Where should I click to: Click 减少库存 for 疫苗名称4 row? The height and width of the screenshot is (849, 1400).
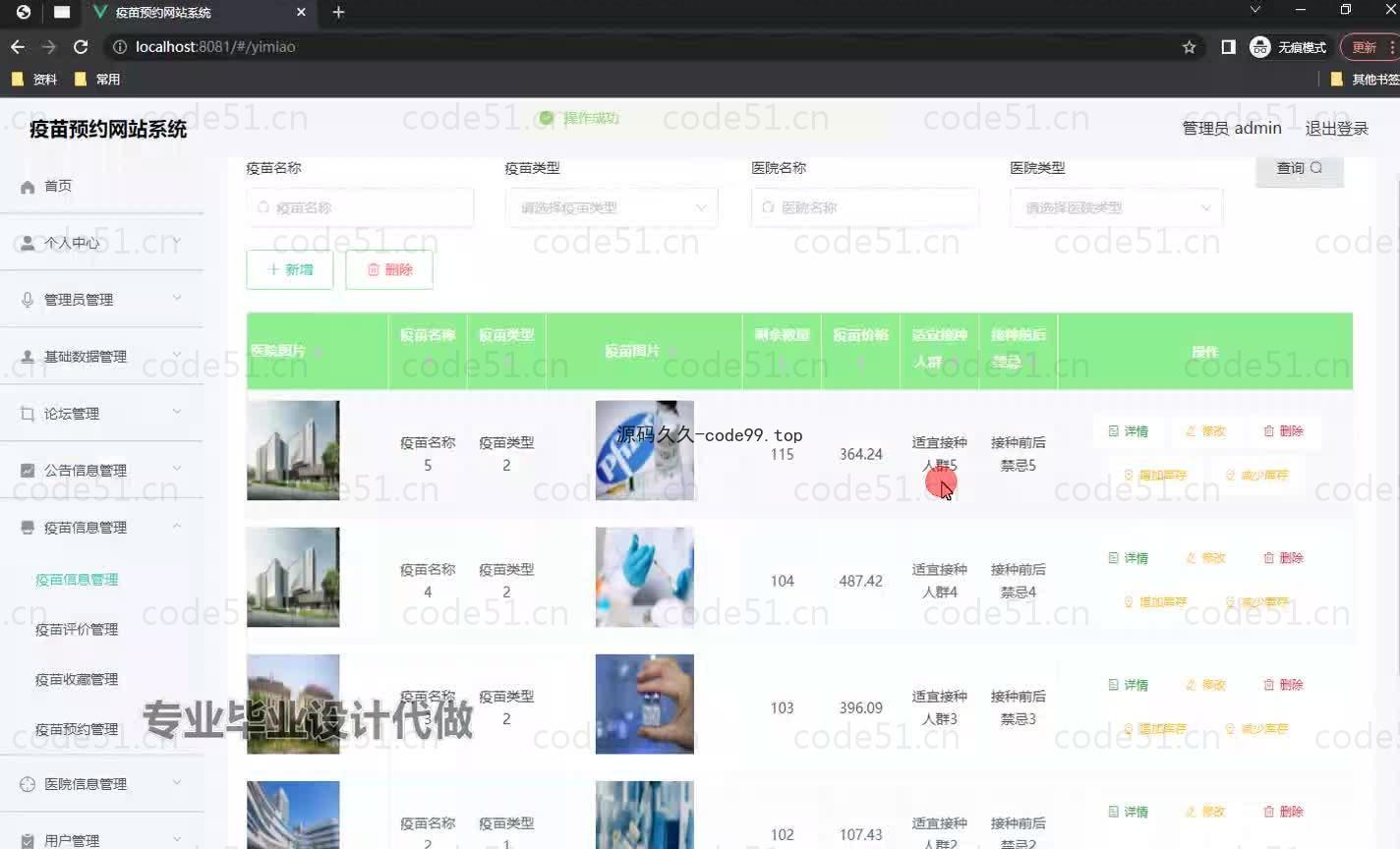[1256, 602]
